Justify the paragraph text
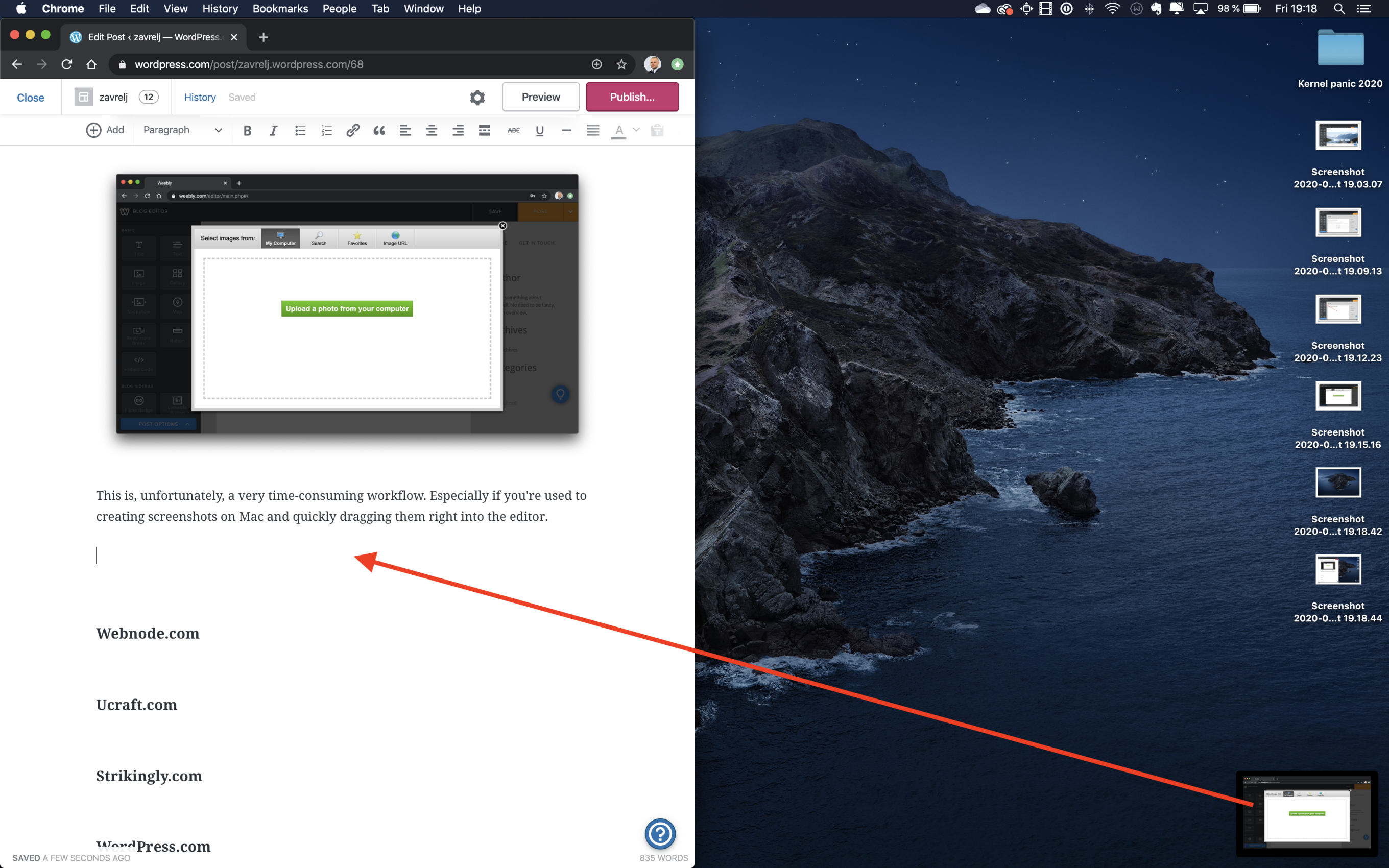The width and height of the screenshot is (1389, 868). (593, 130)
